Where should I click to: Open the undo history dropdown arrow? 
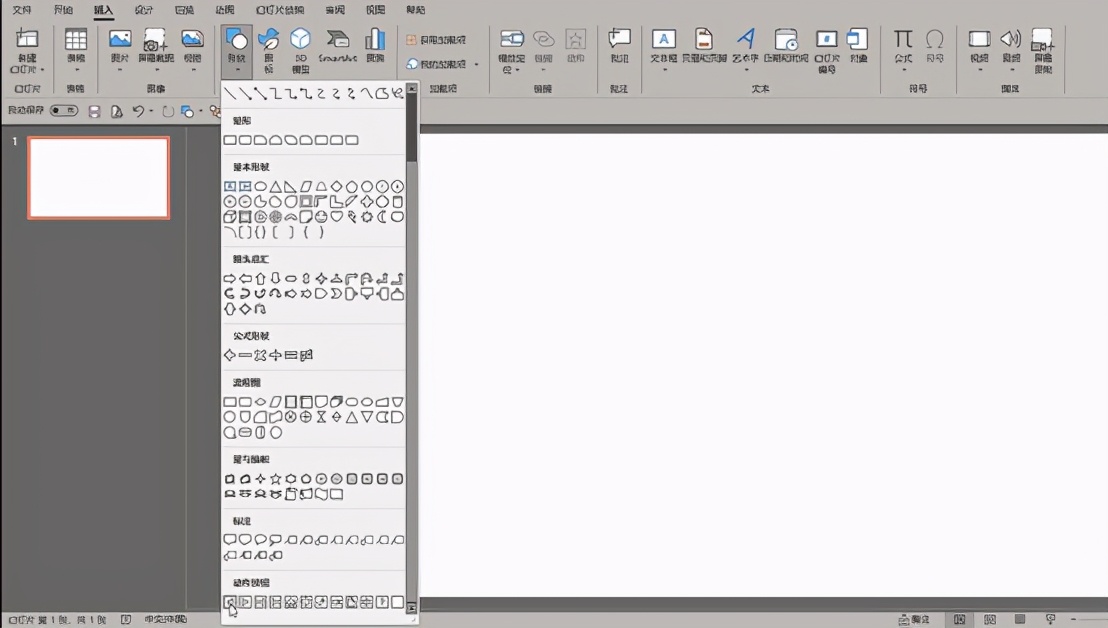(x=151, y=111)
